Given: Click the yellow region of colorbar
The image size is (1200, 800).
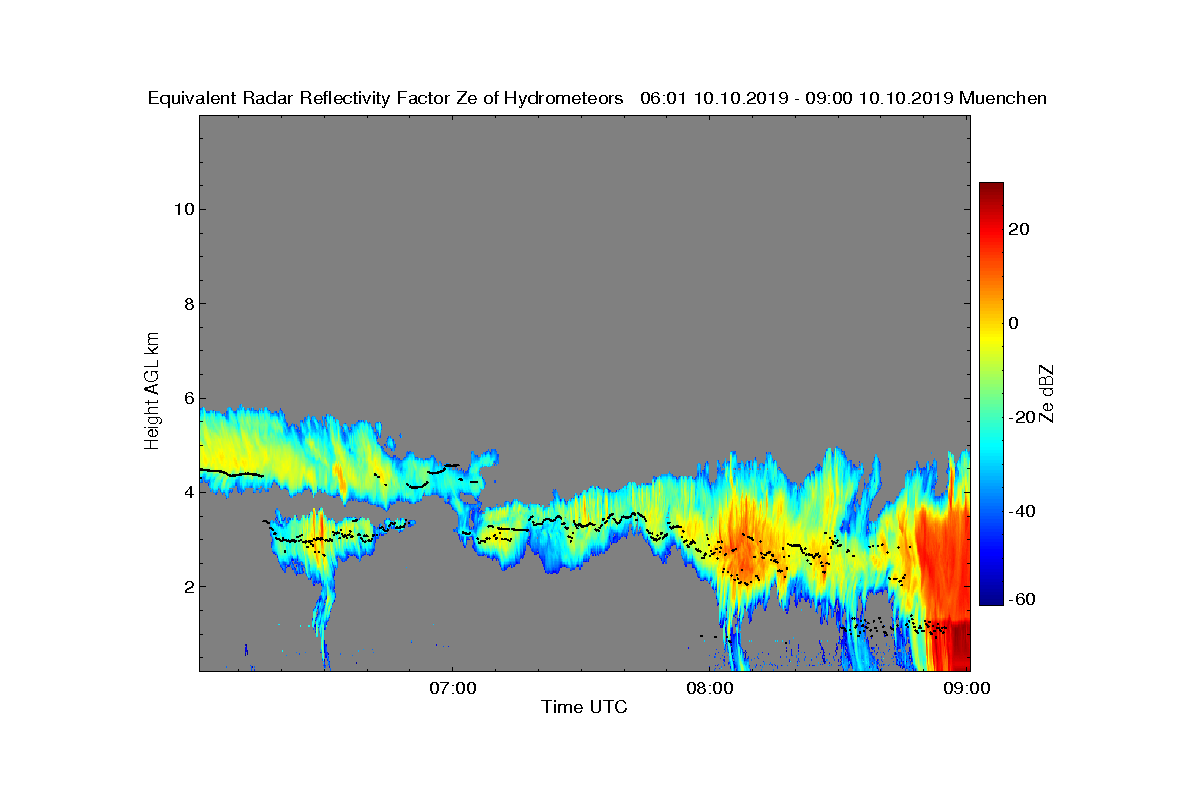Looking at the screenshot, I should (x=991, y=335).
